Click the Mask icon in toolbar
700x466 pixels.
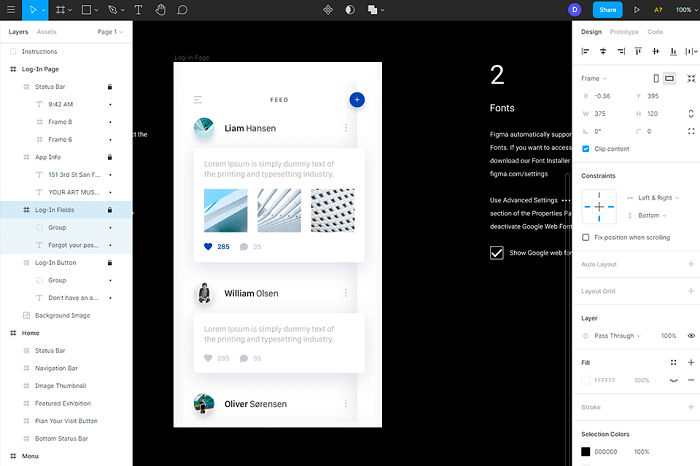[x=350, y=10]
